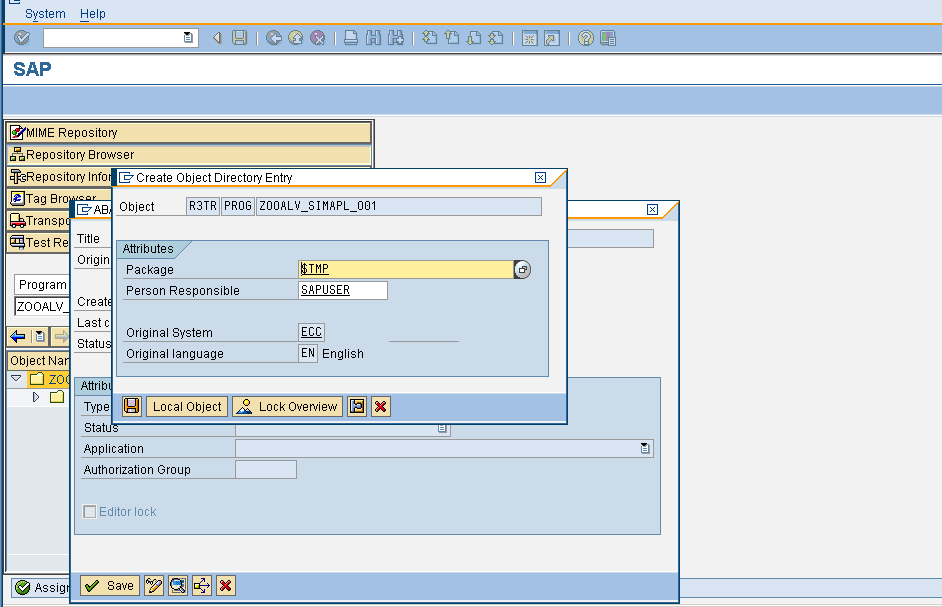Open the Transport Organizer
This screenshot has width=942, height=607.
[45, 220]
